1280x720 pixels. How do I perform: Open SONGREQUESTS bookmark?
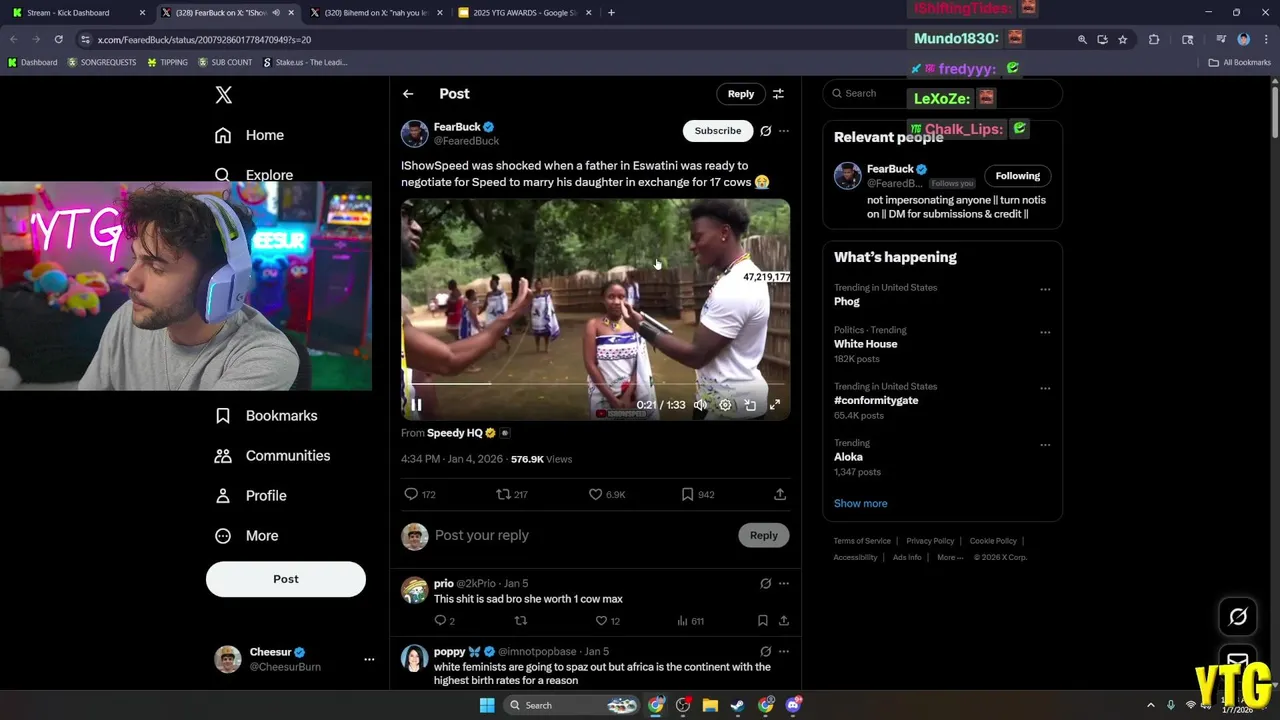pyautogui.click(x=102, y=62)
